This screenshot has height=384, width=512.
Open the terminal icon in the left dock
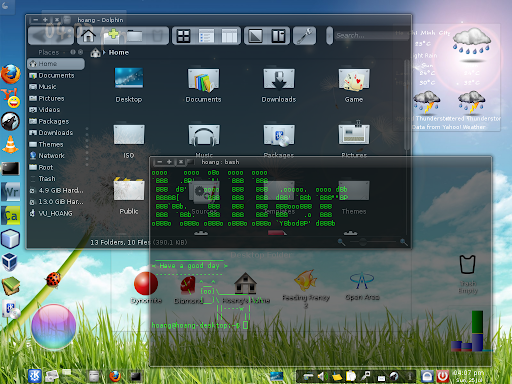10,169
